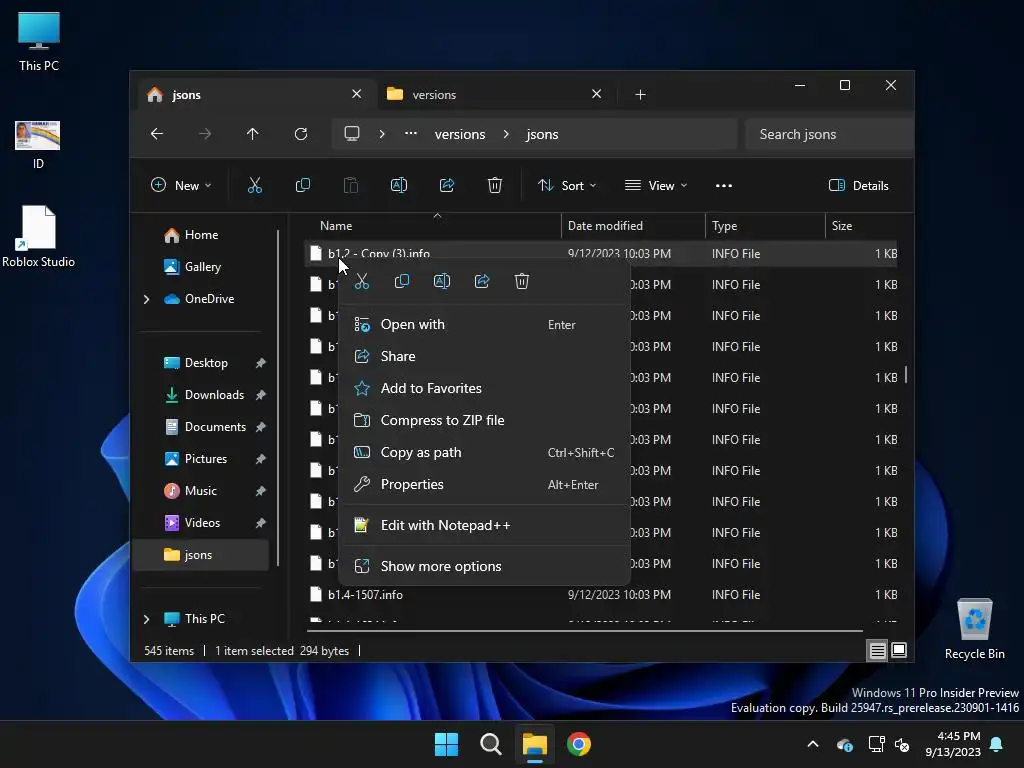
Task: Open the View dropdown
Action: pos(656,186)
